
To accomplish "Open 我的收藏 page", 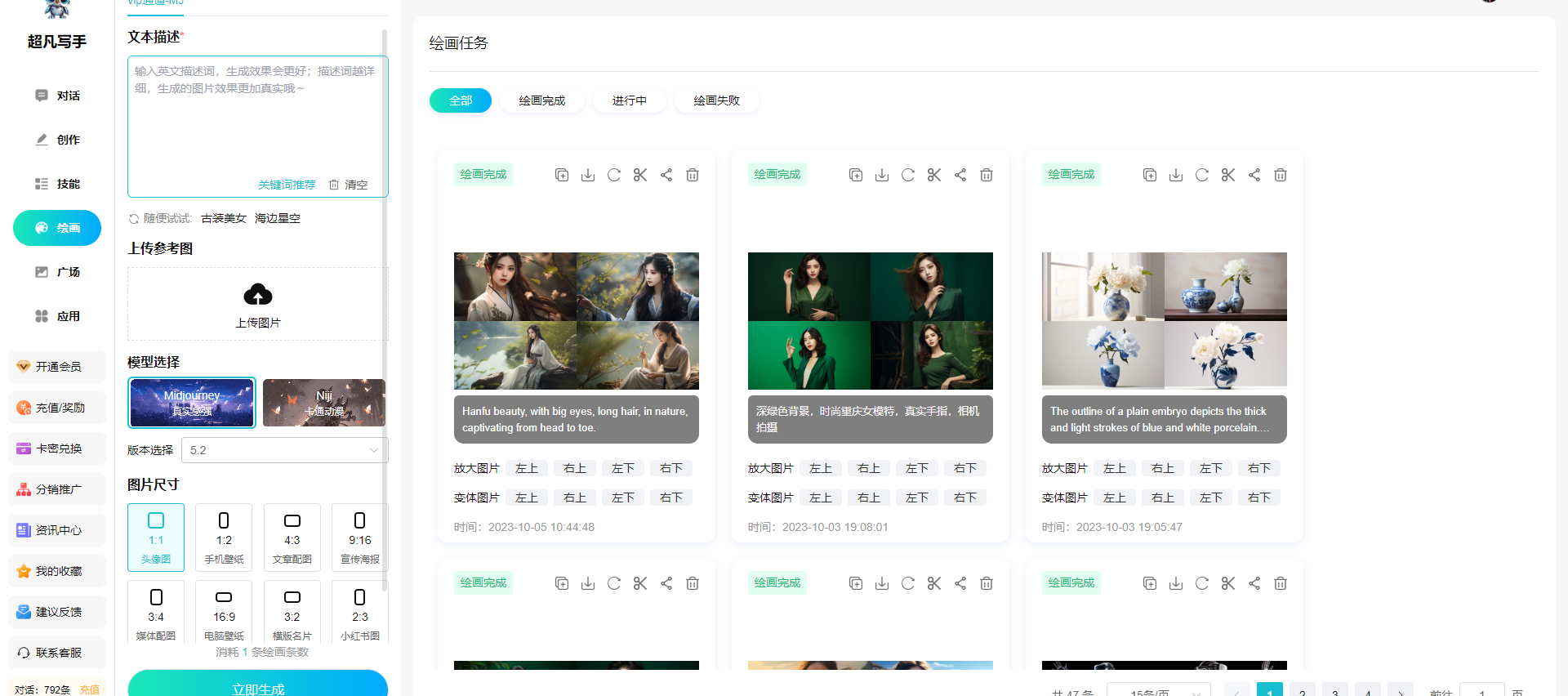I will (57, 571).
